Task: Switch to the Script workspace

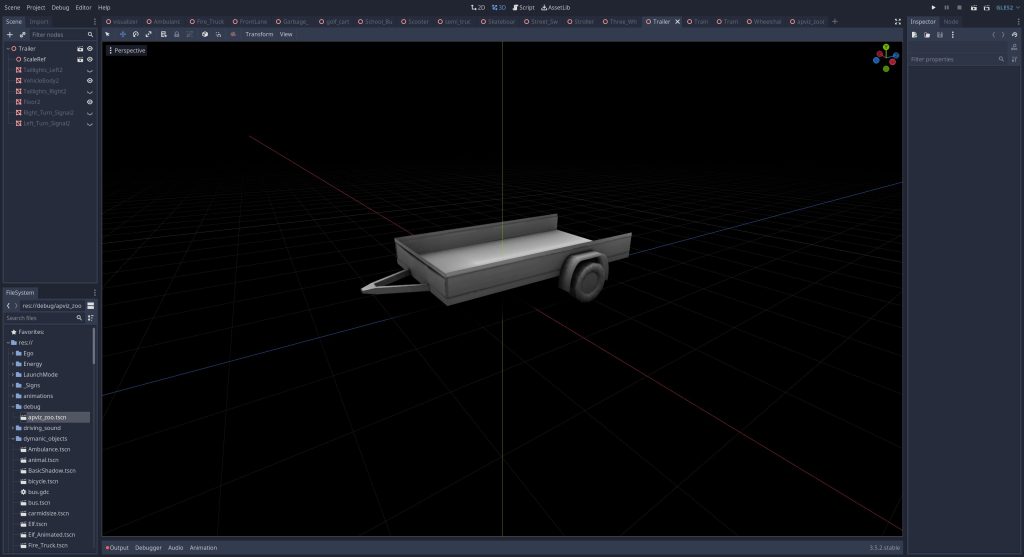Action: (x=523, y=7)
